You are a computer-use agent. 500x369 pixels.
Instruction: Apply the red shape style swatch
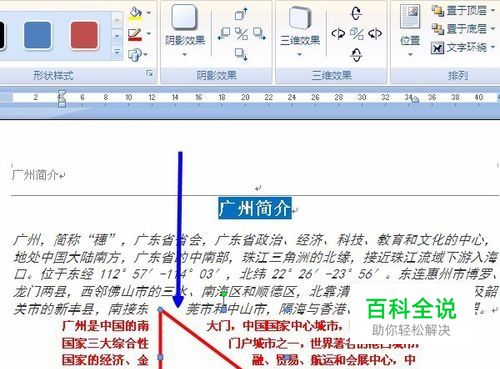coord(84,35)
